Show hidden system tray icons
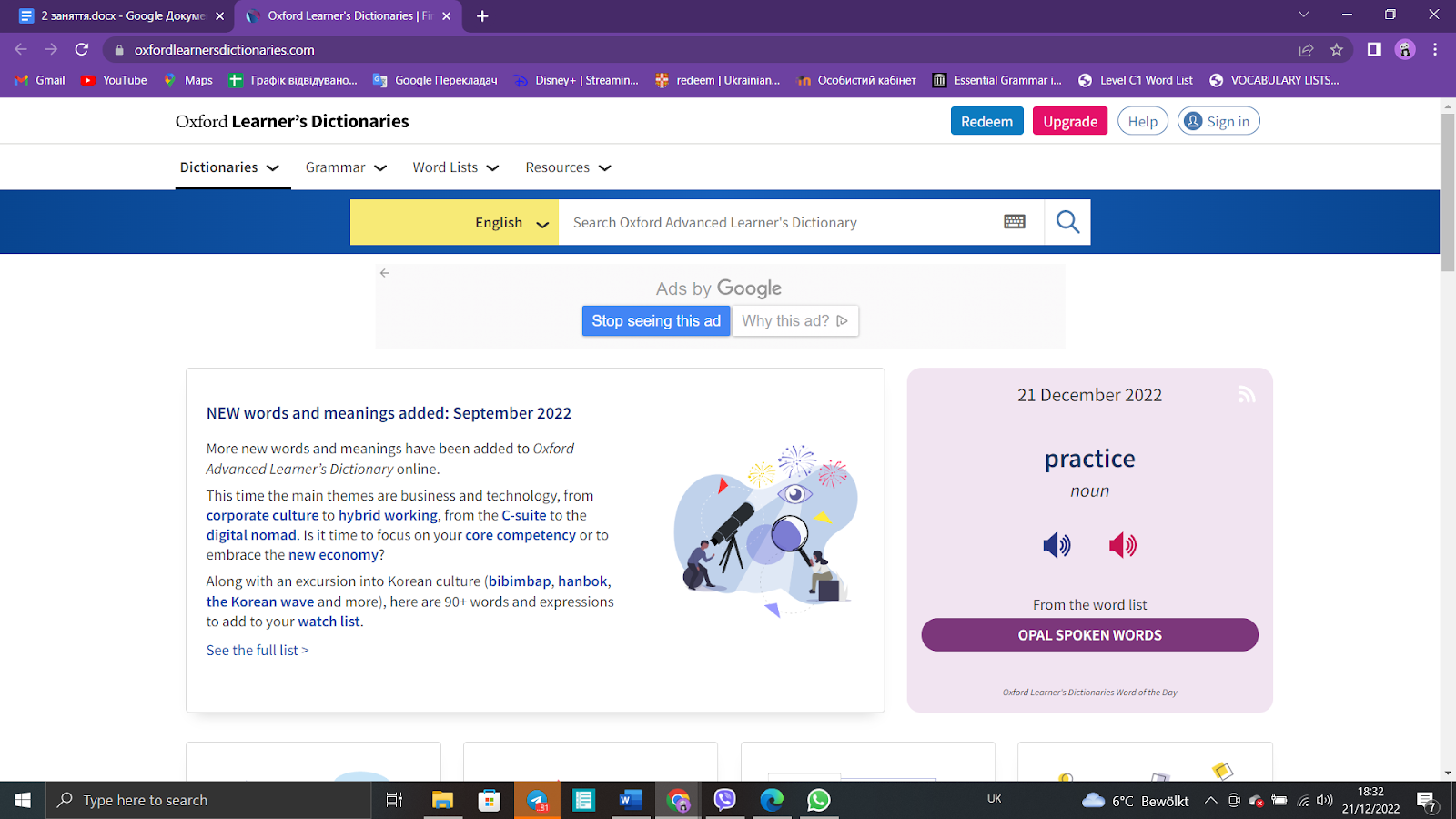 1210,800
